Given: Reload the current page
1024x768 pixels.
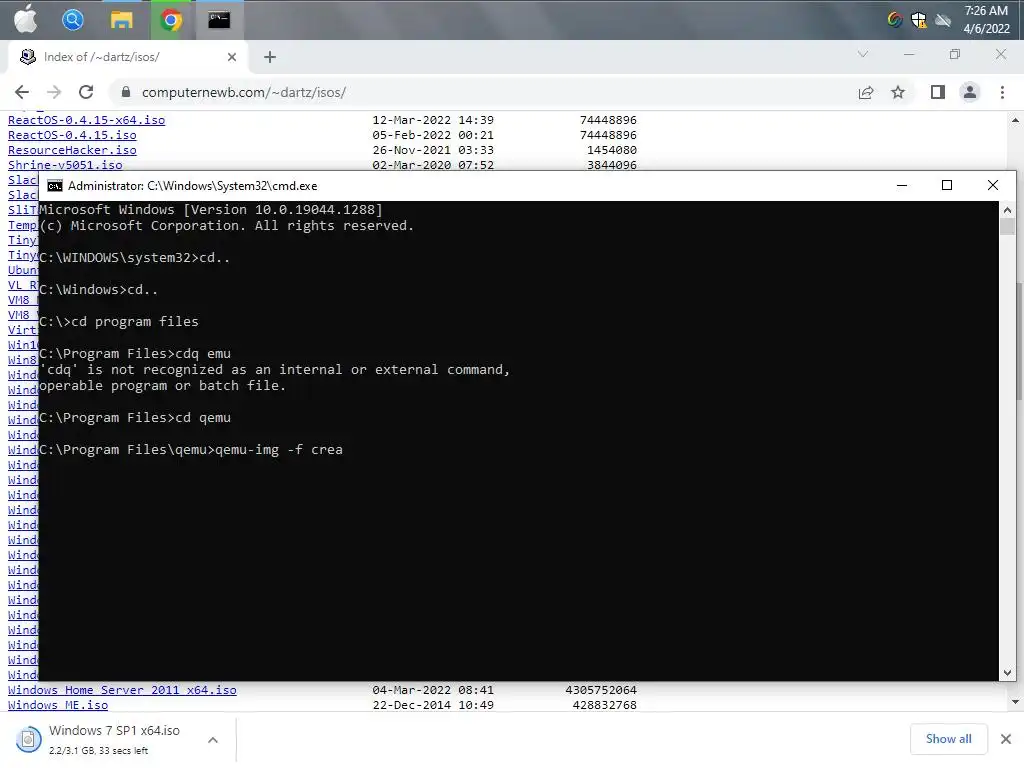Looking at the screenshot, I should [x=86, y=92].
